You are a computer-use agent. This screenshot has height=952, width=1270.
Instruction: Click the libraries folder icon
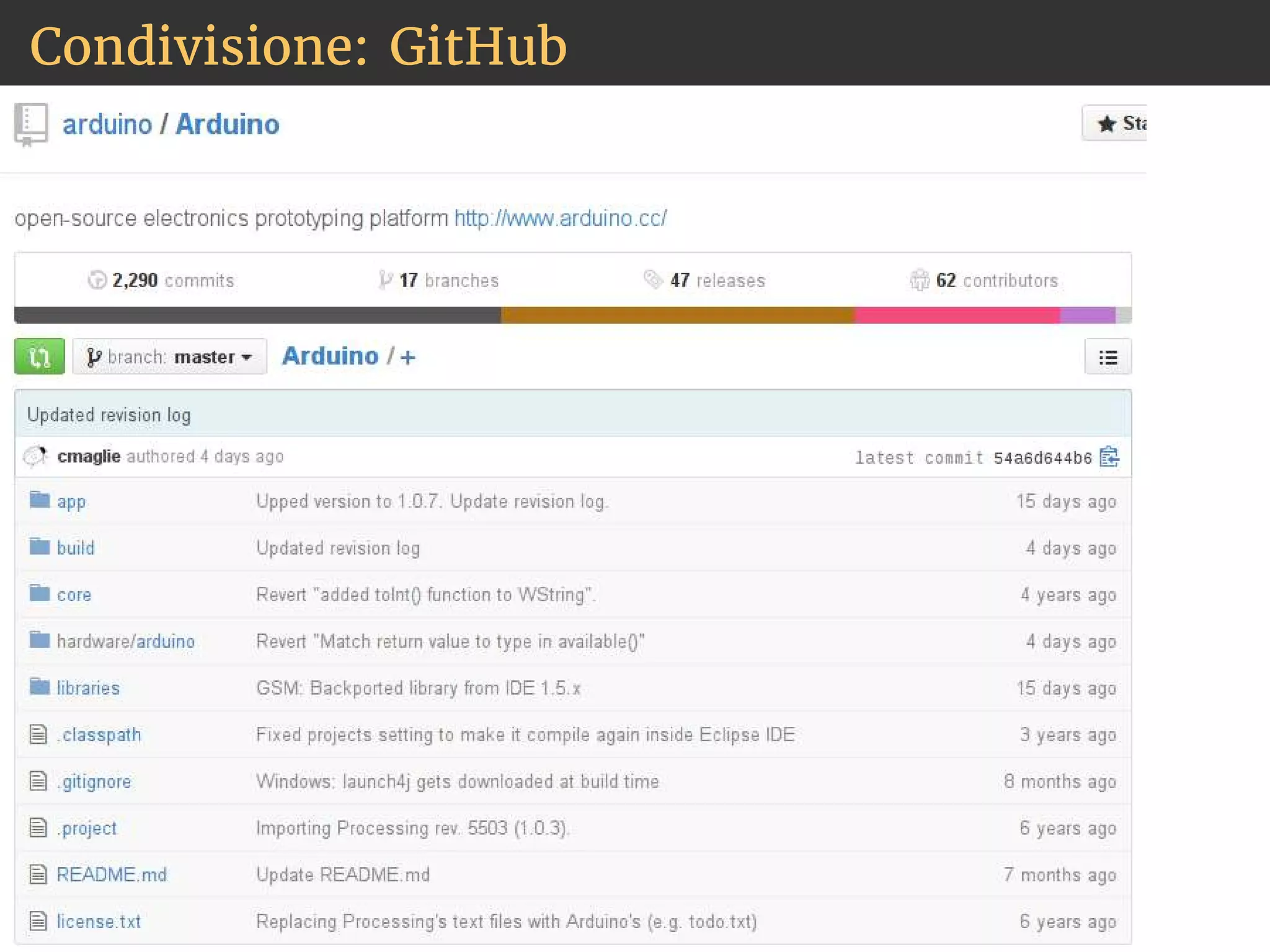coord(40,687)
